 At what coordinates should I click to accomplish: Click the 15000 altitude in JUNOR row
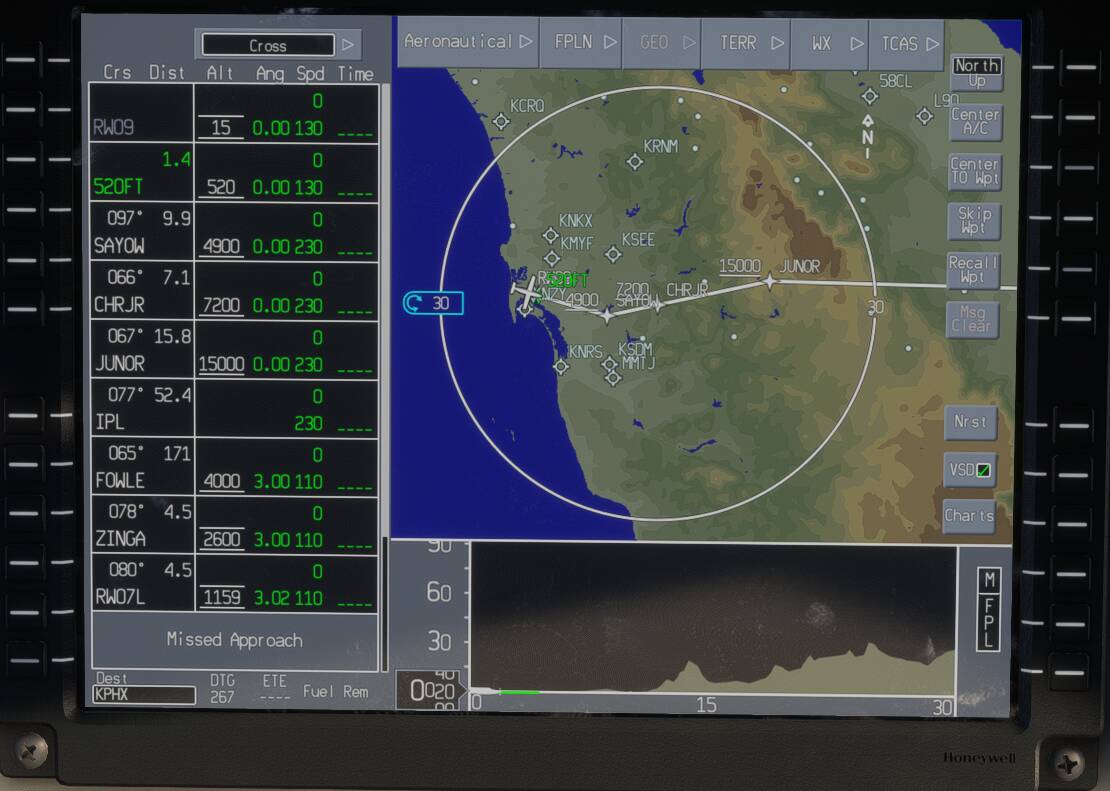221,364
